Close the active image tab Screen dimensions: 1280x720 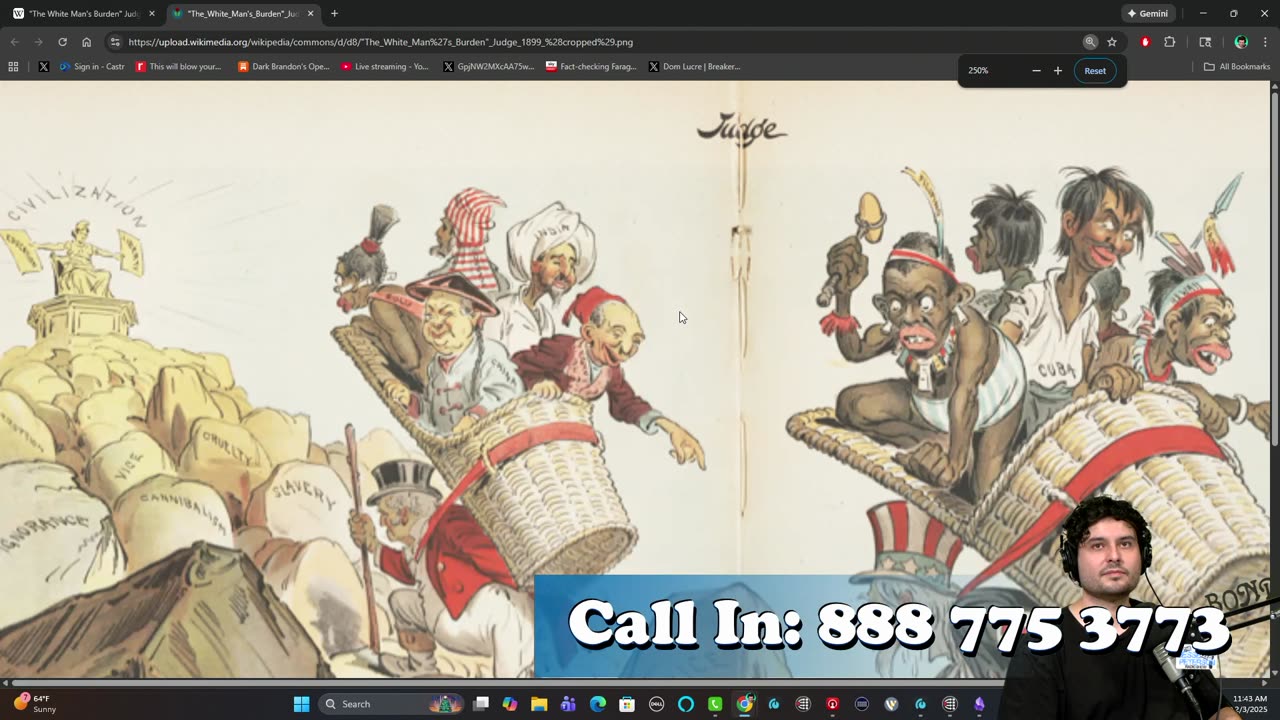310,14
